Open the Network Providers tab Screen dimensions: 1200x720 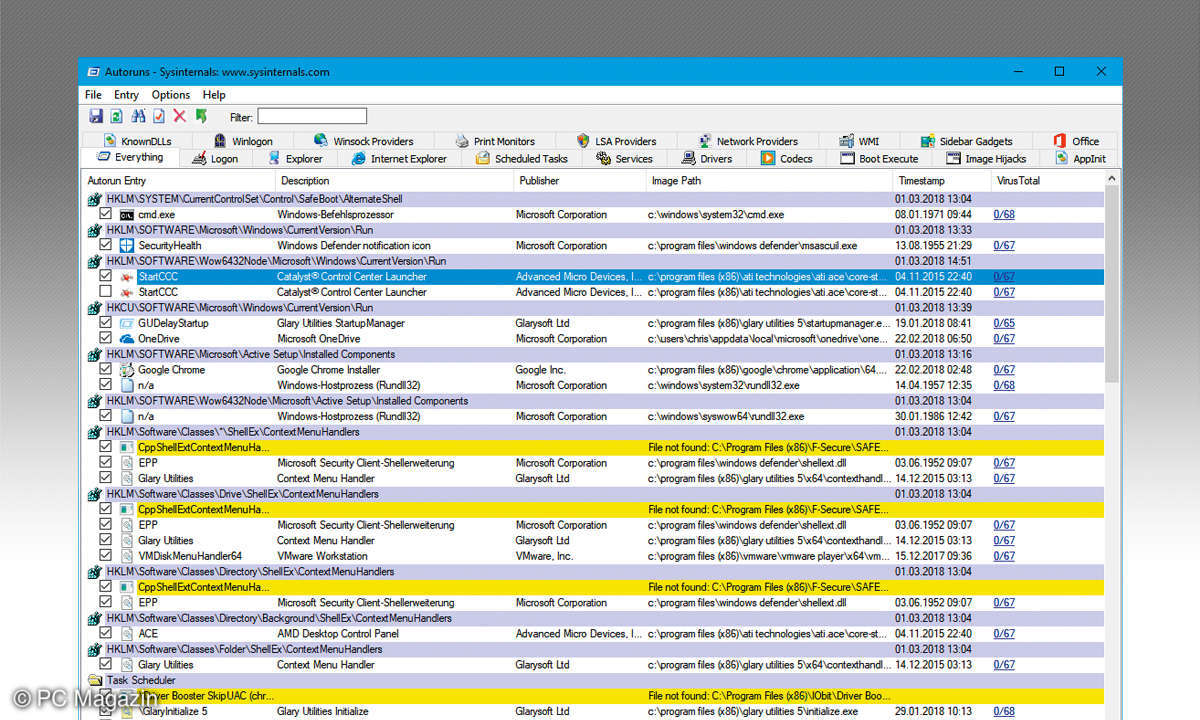point(748,141)
